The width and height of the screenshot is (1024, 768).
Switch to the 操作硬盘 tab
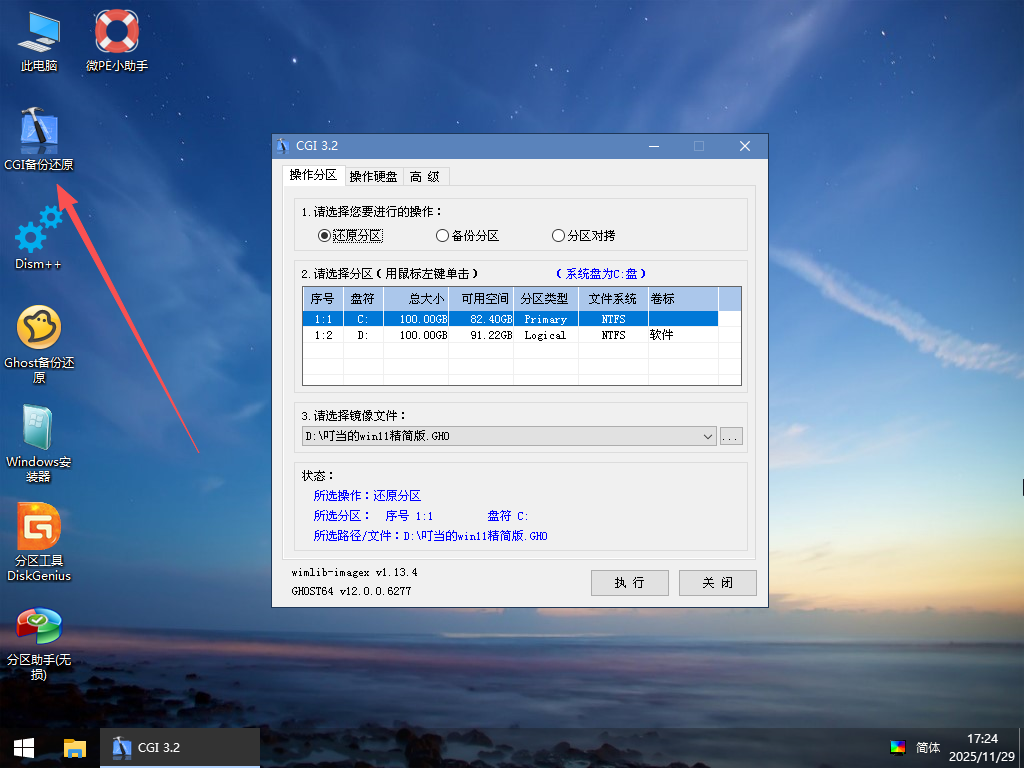[372, 176]
